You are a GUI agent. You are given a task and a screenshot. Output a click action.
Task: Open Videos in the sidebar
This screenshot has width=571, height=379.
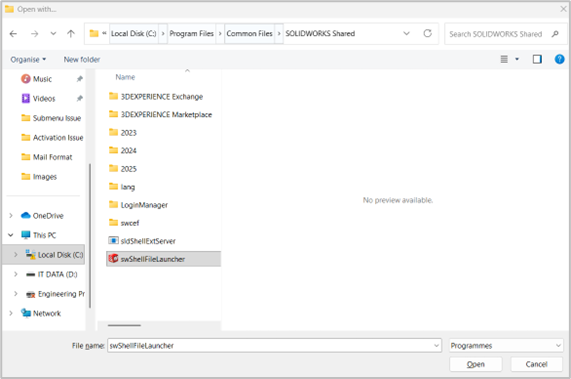pos(44,99)
